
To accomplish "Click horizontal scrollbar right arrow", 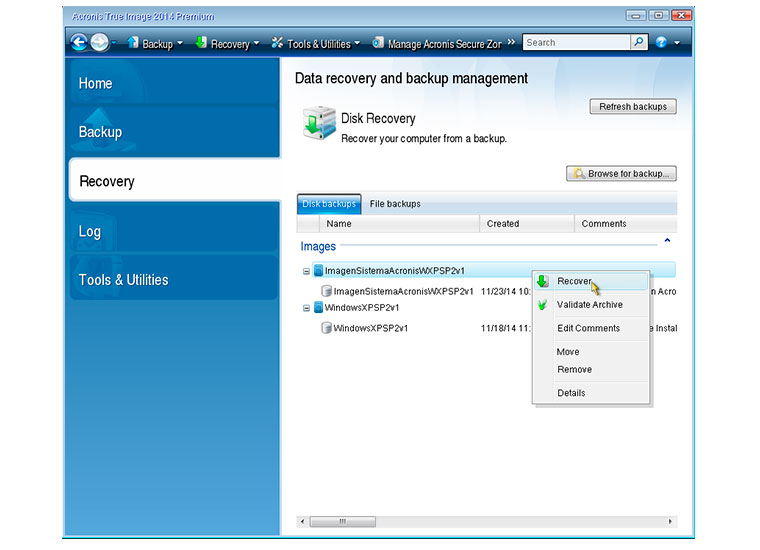I will tap(670, 522).
